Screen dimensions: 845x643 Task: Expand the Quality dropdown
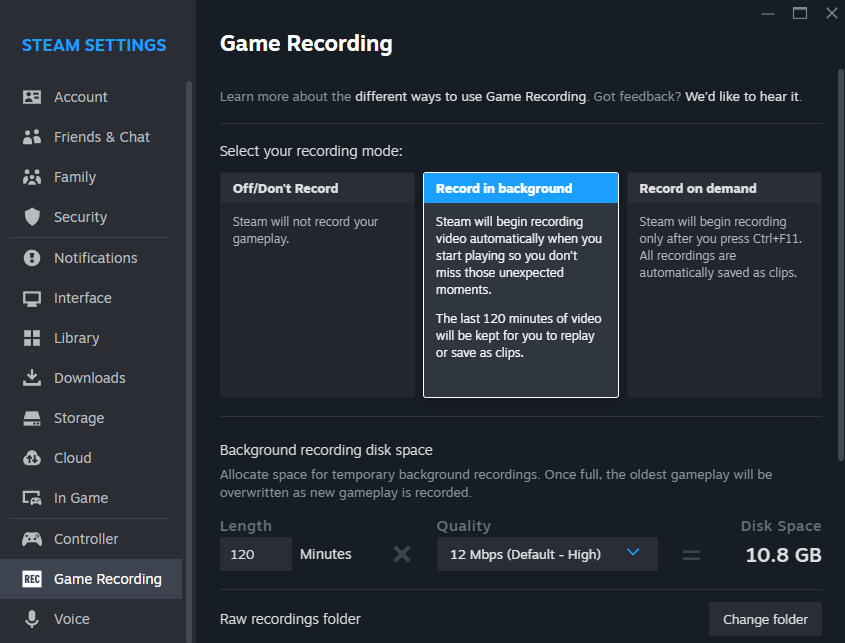[x=547, y=554]
